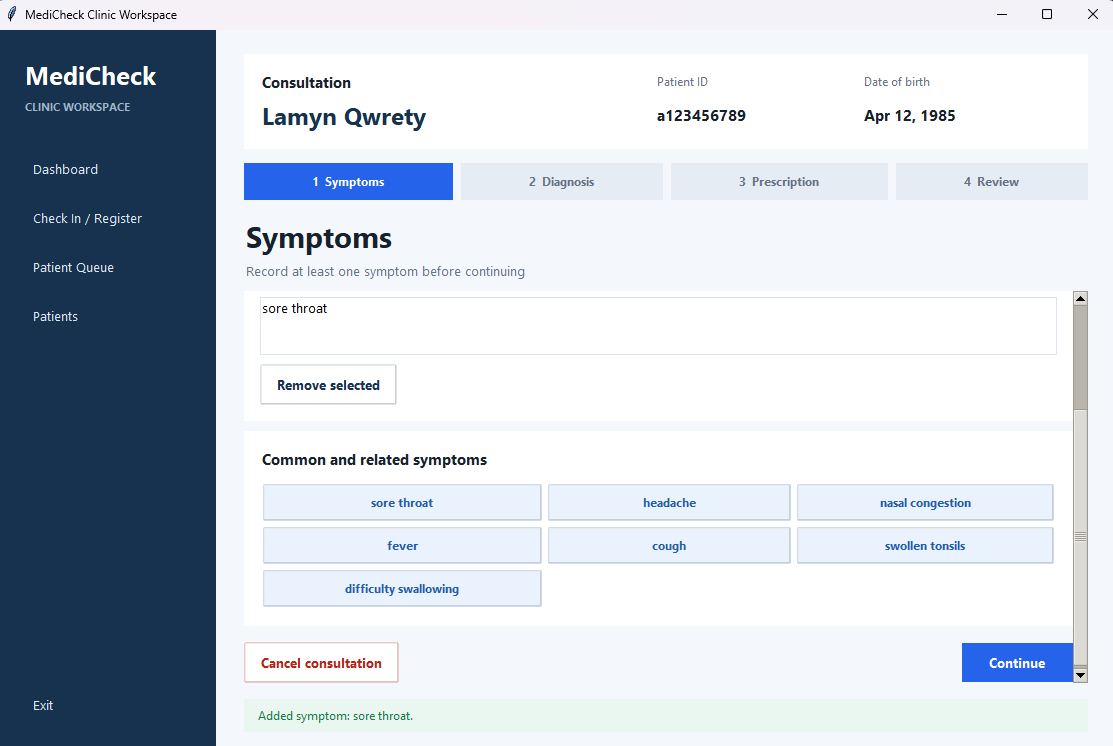Click the Remove selected button
This screenshot has width=1113, height=746.
(x=328, y=385)
